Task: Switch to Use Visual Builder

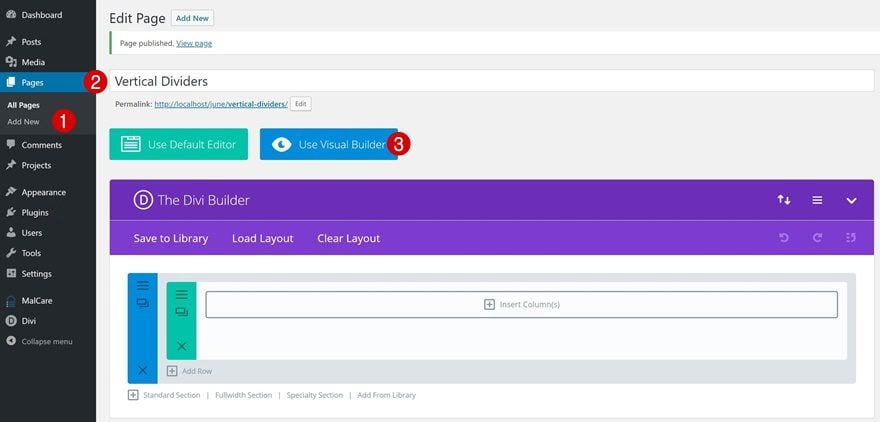Action: pos(329,144)
